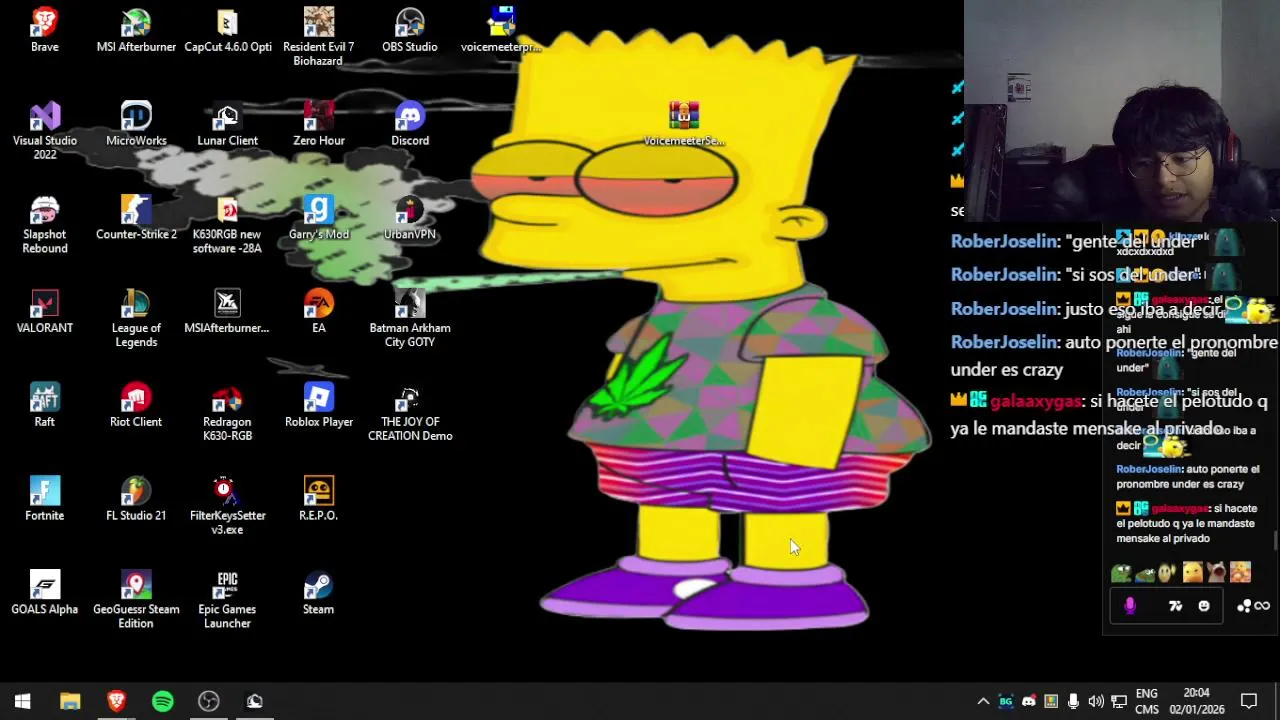Switch to Lunar Client in the taskbar
Viewport: 1280px width, 720px height.
pos(254,701)
